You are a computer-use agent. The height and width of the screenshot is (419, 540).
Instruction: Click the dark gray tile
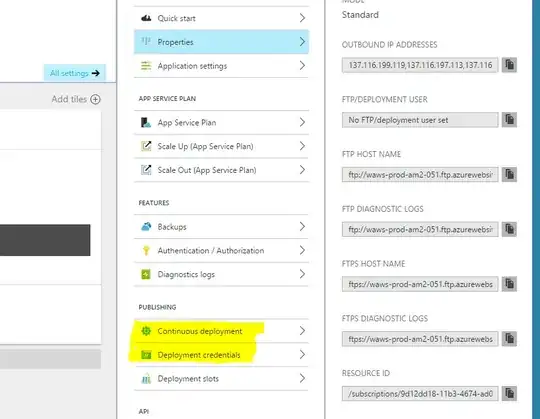45,240
